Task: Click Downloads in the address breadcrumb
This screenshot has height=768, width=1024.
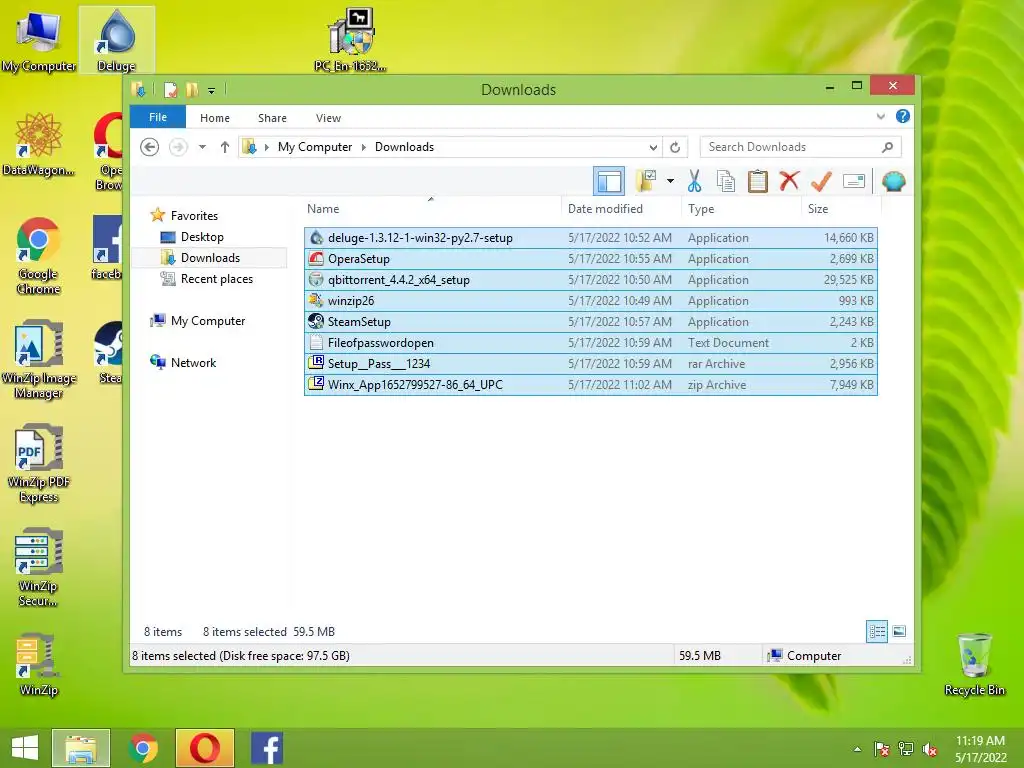Action: click(404, 147)
